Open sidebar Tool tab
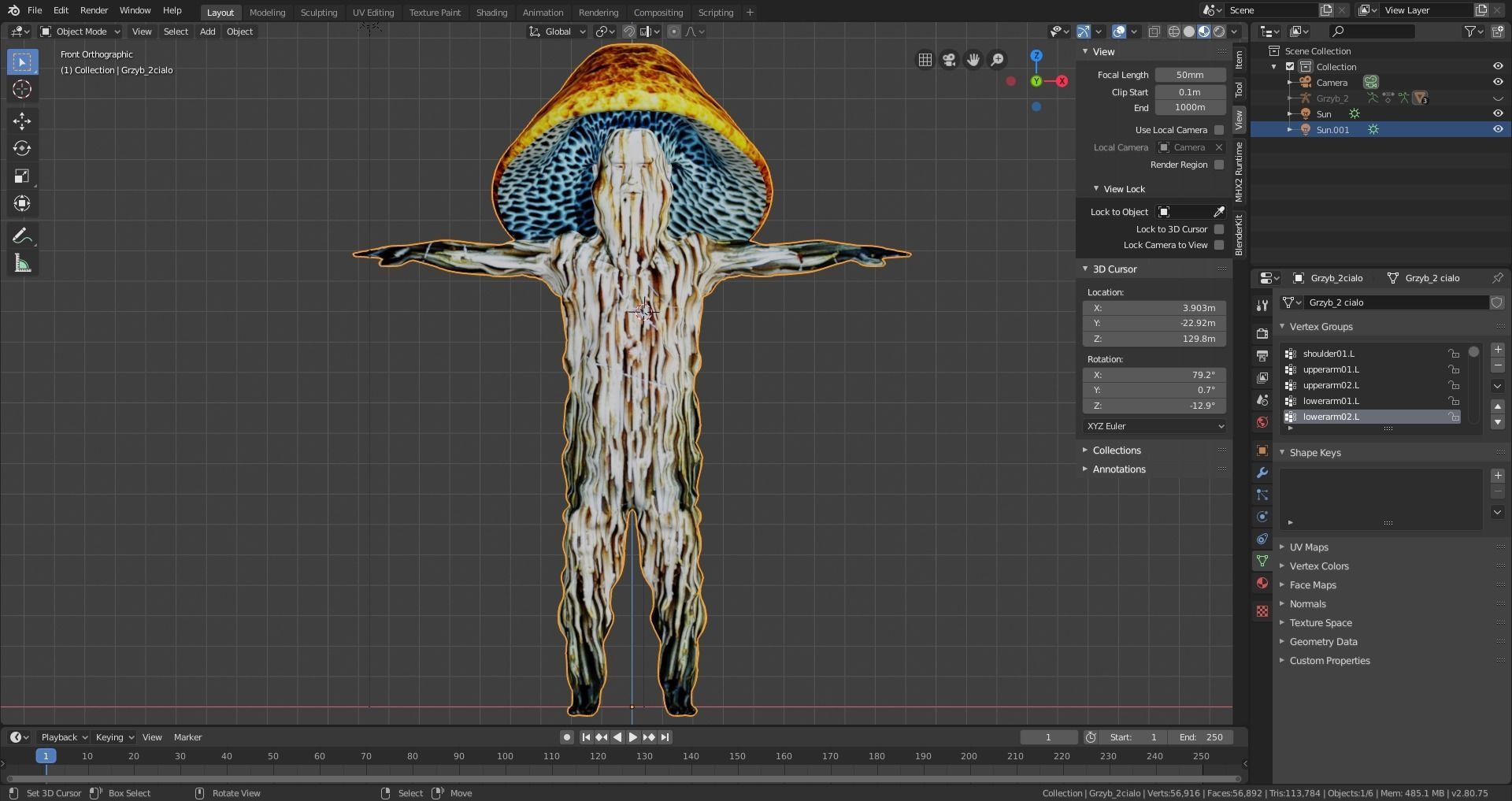 click(1239, 89)
